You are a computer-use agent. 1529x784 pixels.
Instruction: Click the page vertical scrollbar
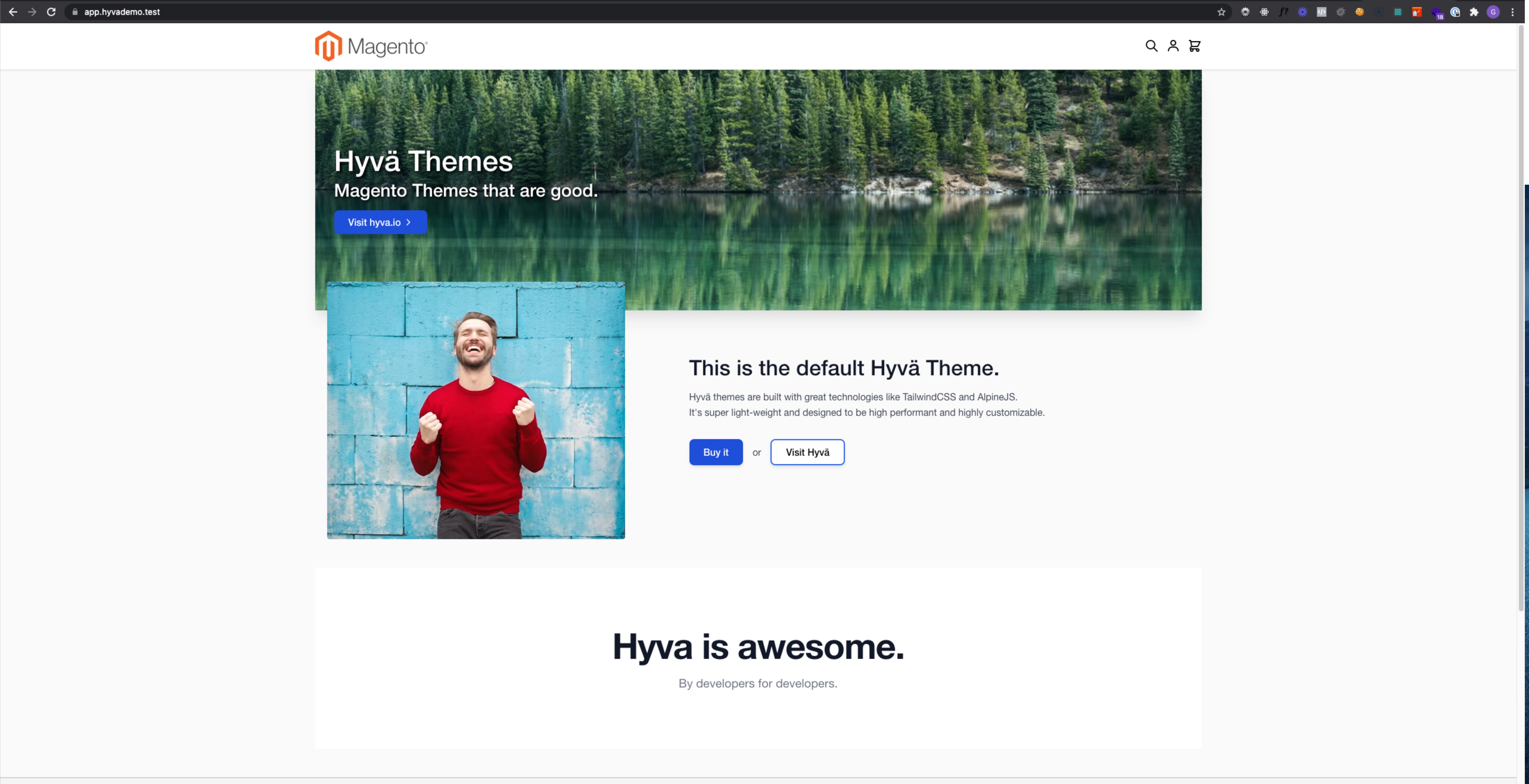coord(1521,318)
